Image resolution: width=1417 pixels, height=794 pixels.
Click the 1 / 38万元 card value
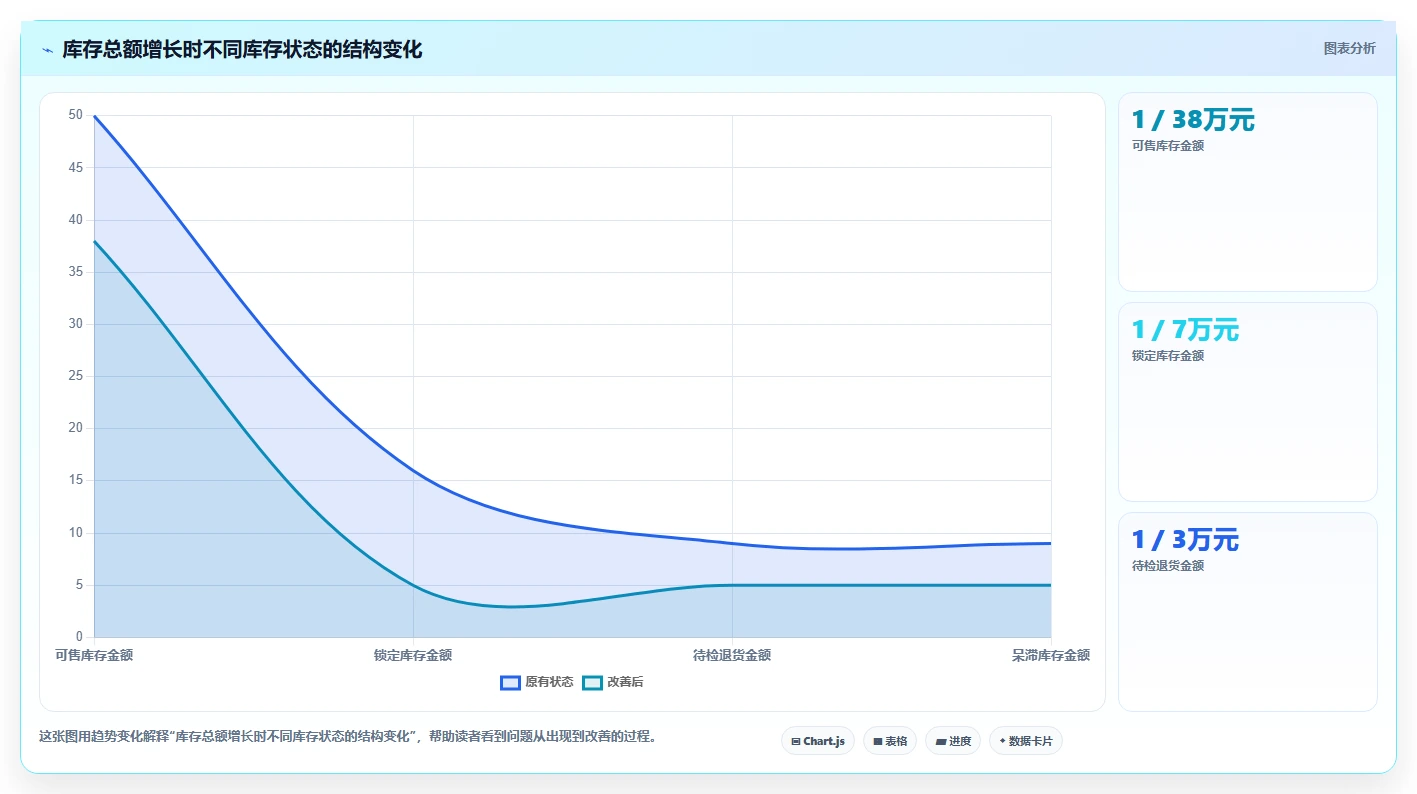coord(1193,120)
